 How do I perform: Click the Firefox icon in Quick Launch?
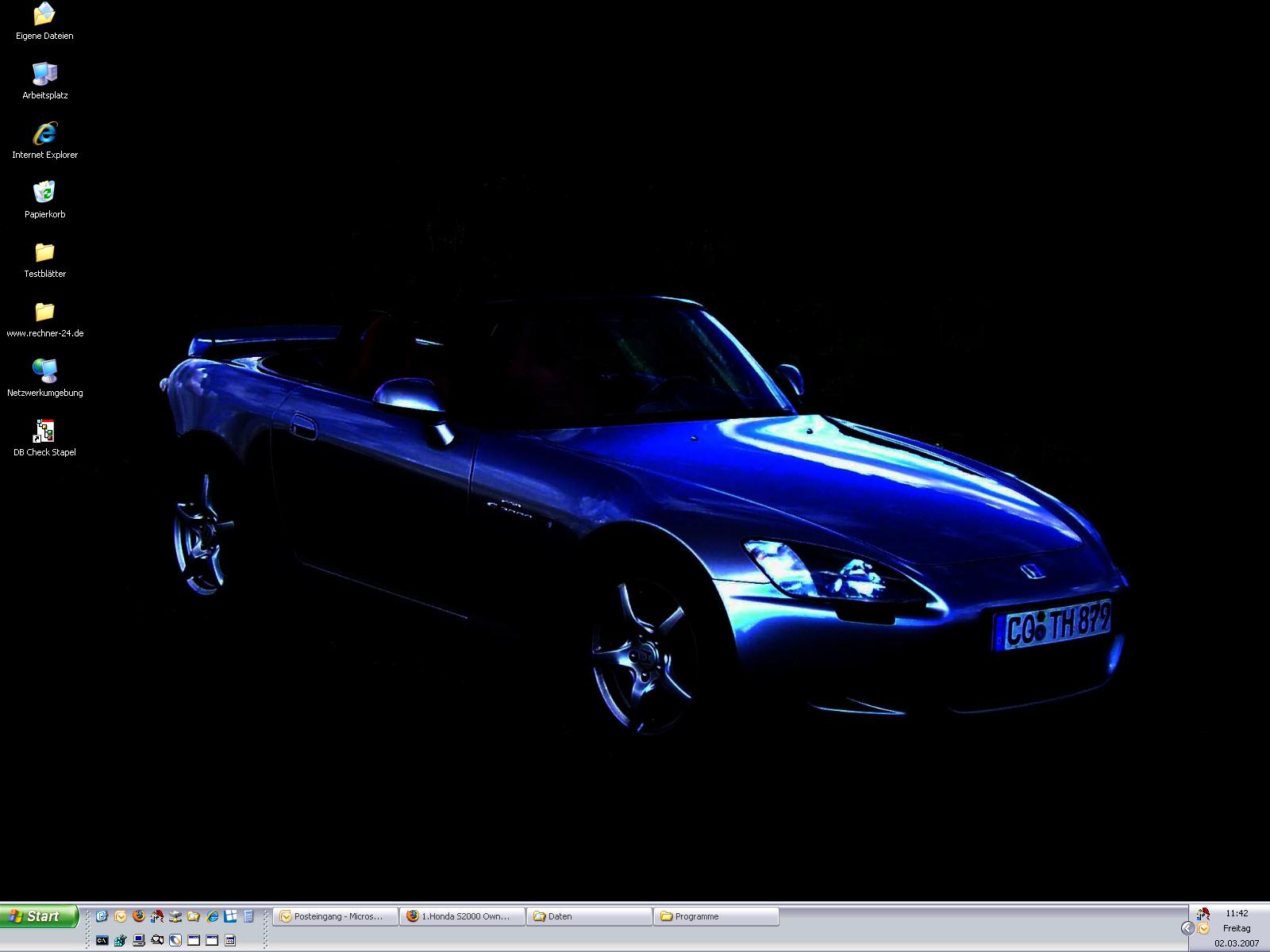click(x=139, y=916)
